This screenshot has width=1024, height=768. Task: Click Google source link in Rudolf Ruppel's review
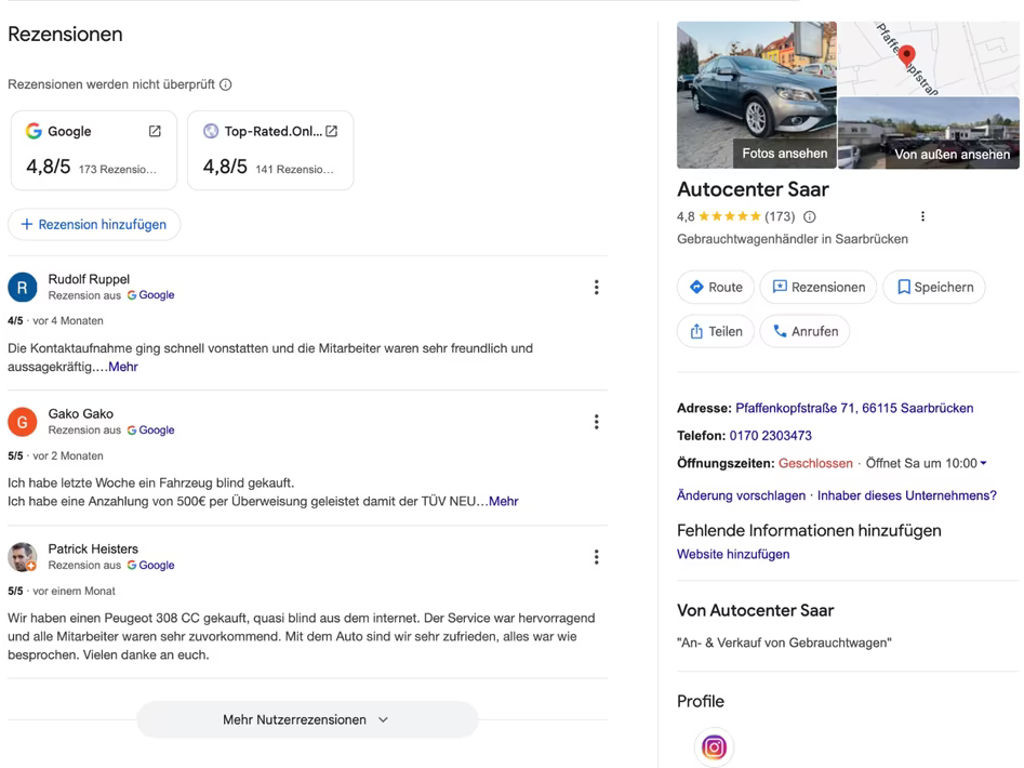151,295
